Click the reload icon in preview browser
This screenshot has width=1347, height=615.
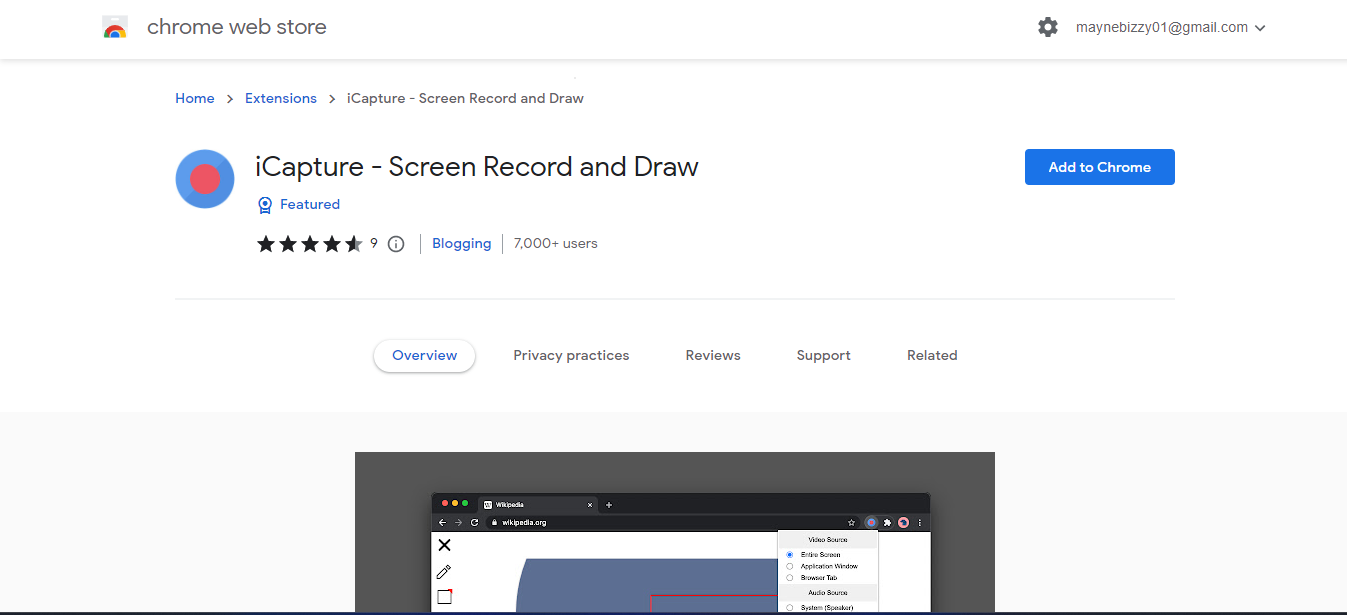click(475, 523)
